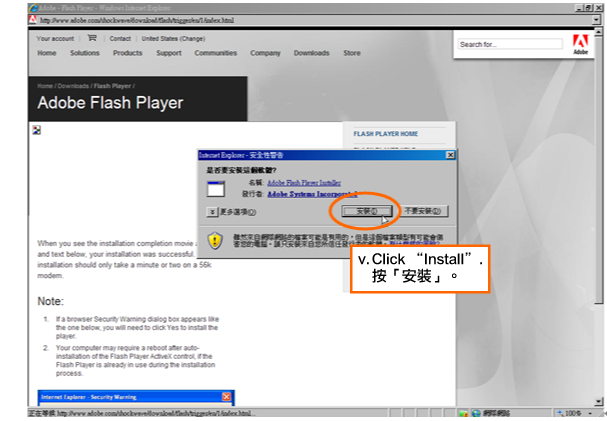
Task: Open the shopping cart icon
Action: pos(92,38)
